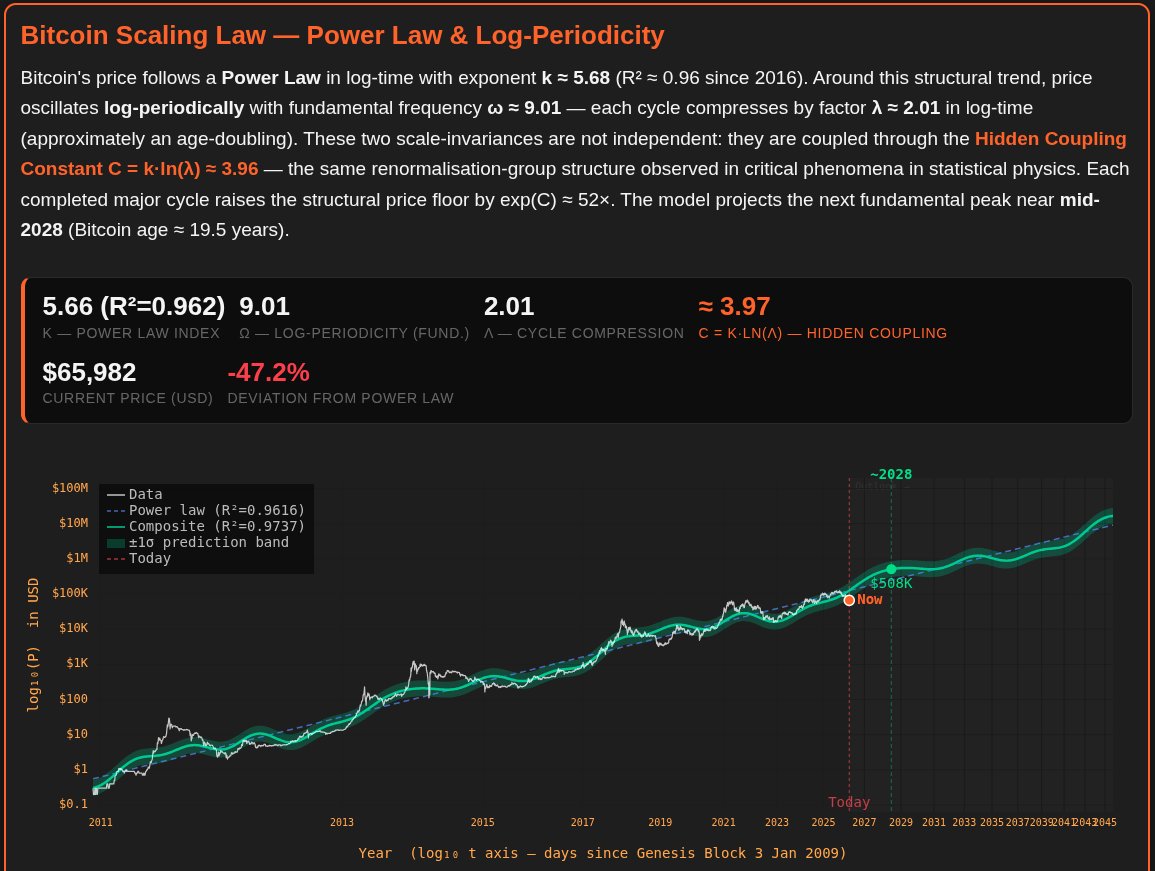Click the 2017 tick on the year axis
The width and height of the screenshot is (1155, 871).
[x=583, y=822]
